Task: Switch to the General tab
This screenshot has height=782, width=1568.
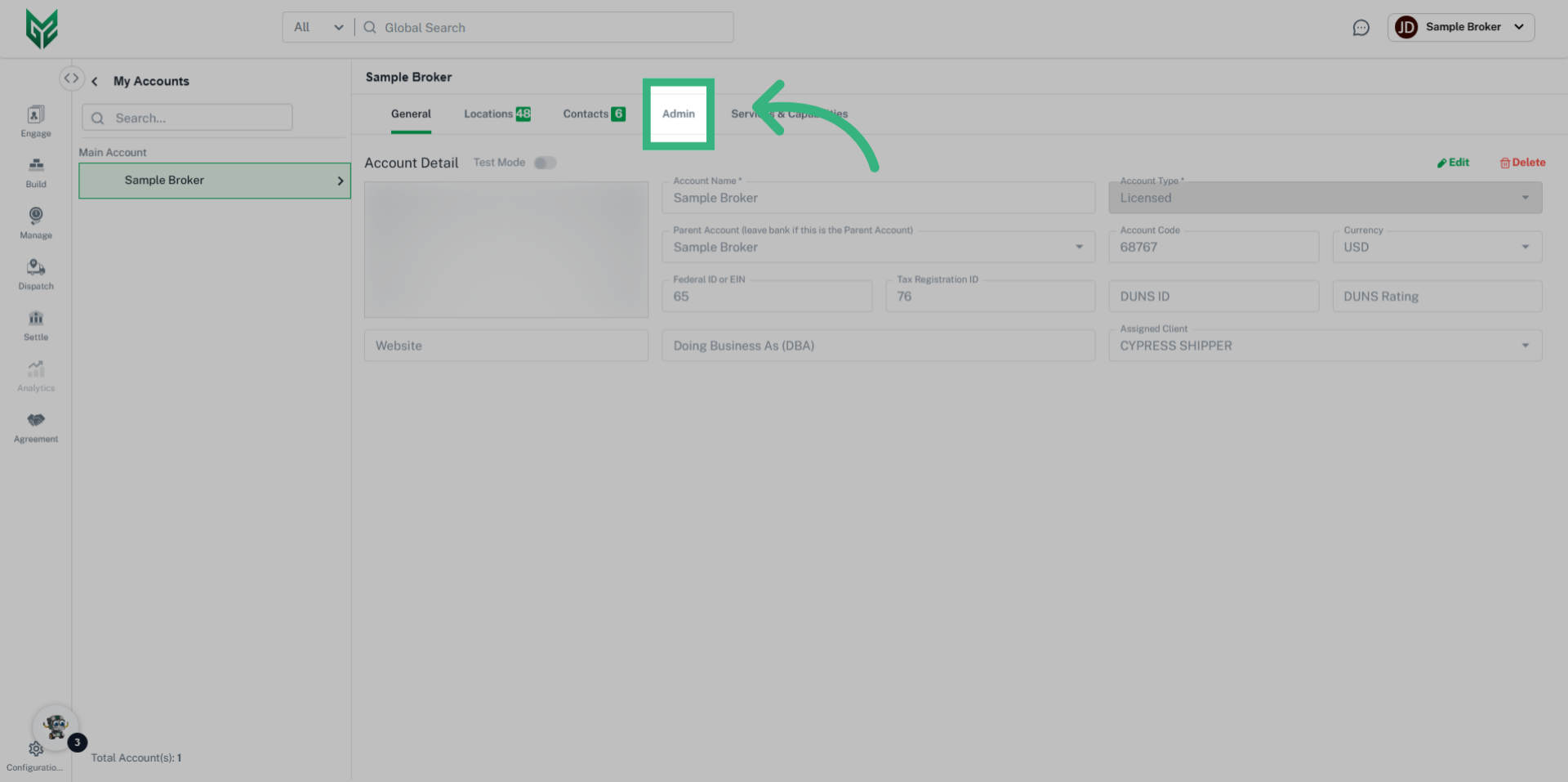Action: [x=411, y=114]
